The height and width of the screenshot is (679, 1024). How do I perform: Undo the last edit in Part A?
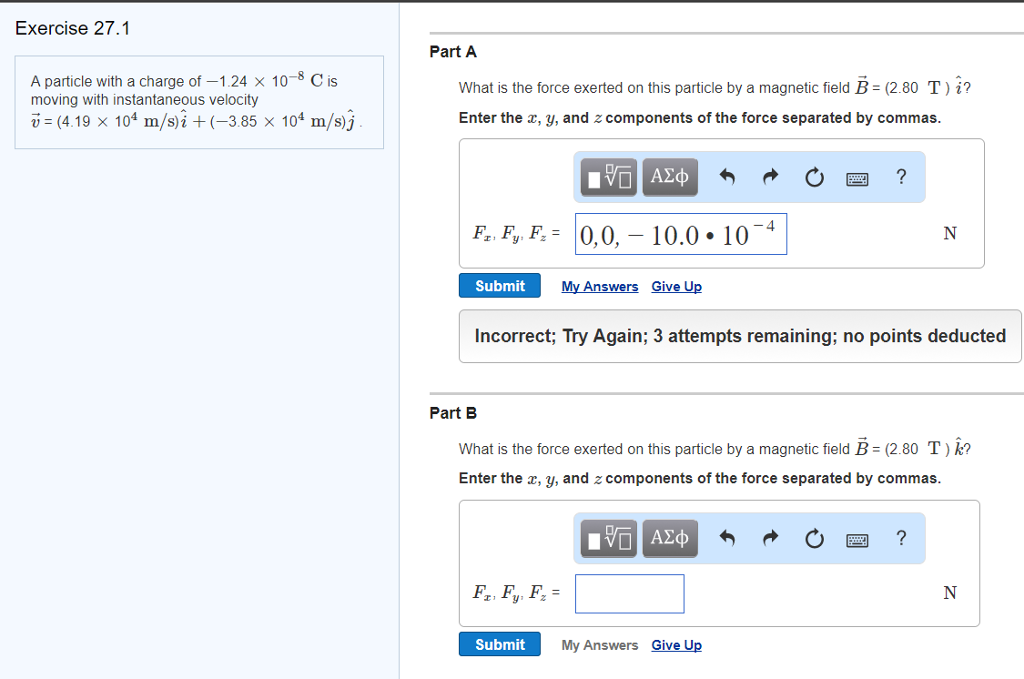click(x=726, y=177)
